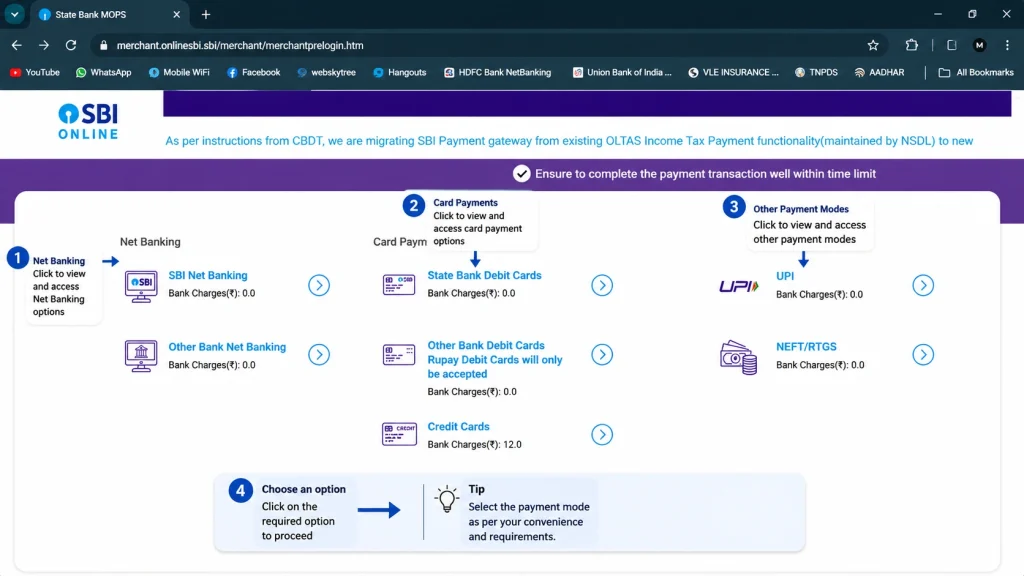Viewport: 1024px width, 576px height.
Task: Click the SBI Online logo
Action: [x=88, y=121]
